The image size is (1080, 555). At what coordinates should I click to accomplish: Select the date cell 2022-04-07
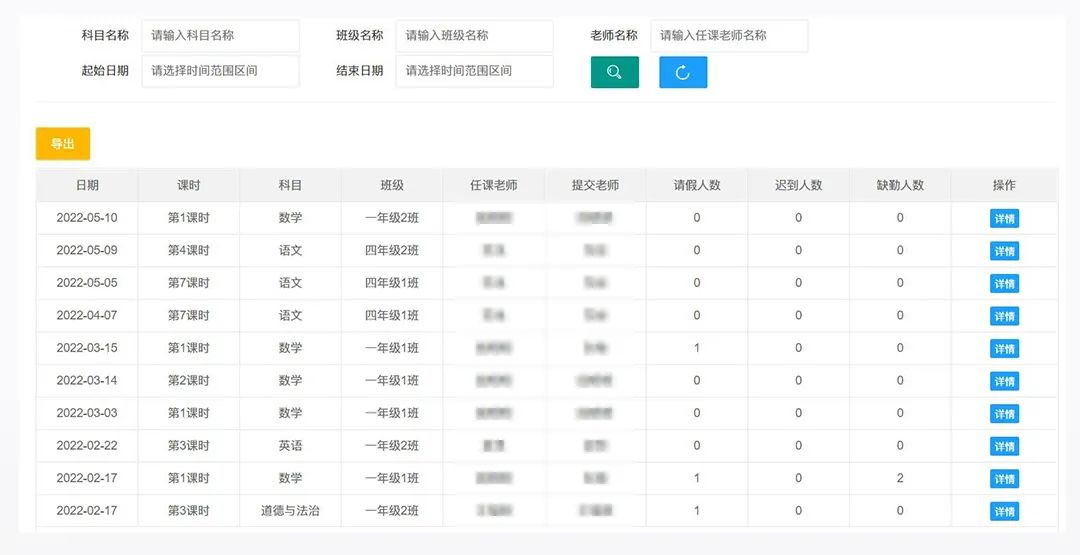pos(87,315)
